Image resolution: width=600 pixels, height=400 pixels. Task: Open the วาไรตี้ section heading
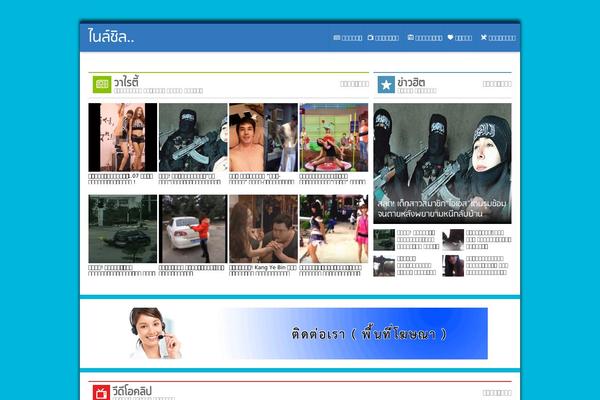[x=126, y=82]
